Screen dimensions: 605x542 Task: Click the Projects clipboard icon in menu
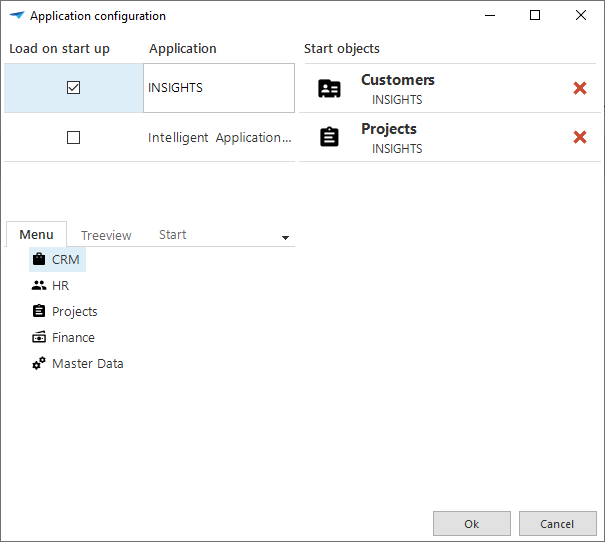click(39, 311)
